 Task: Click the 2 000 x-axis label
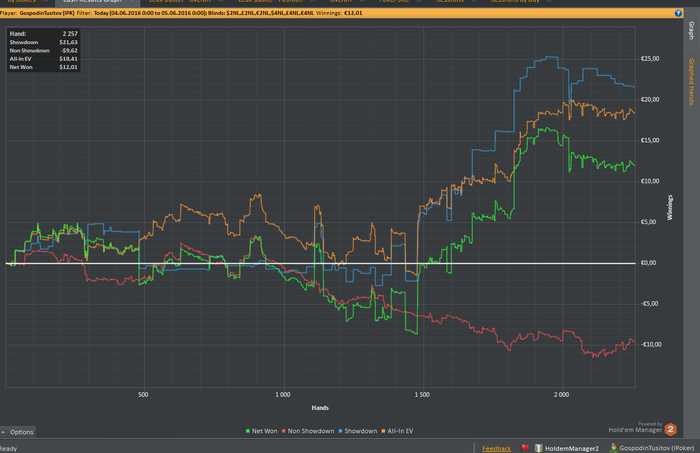point(562,395)
